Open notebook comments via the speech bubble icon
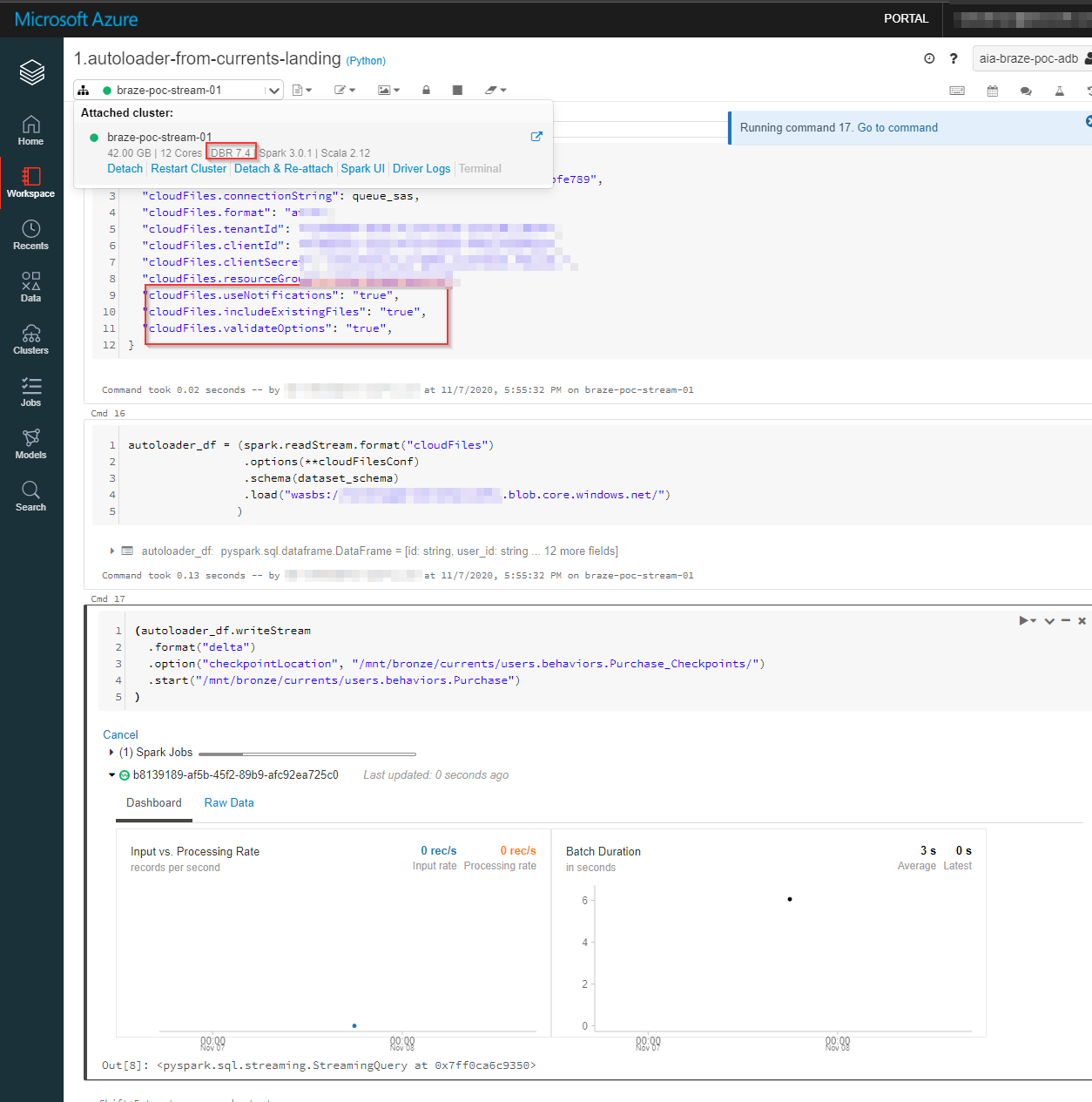The height and width of the screenshot is (1102, 1092). tap(1026, 90)
